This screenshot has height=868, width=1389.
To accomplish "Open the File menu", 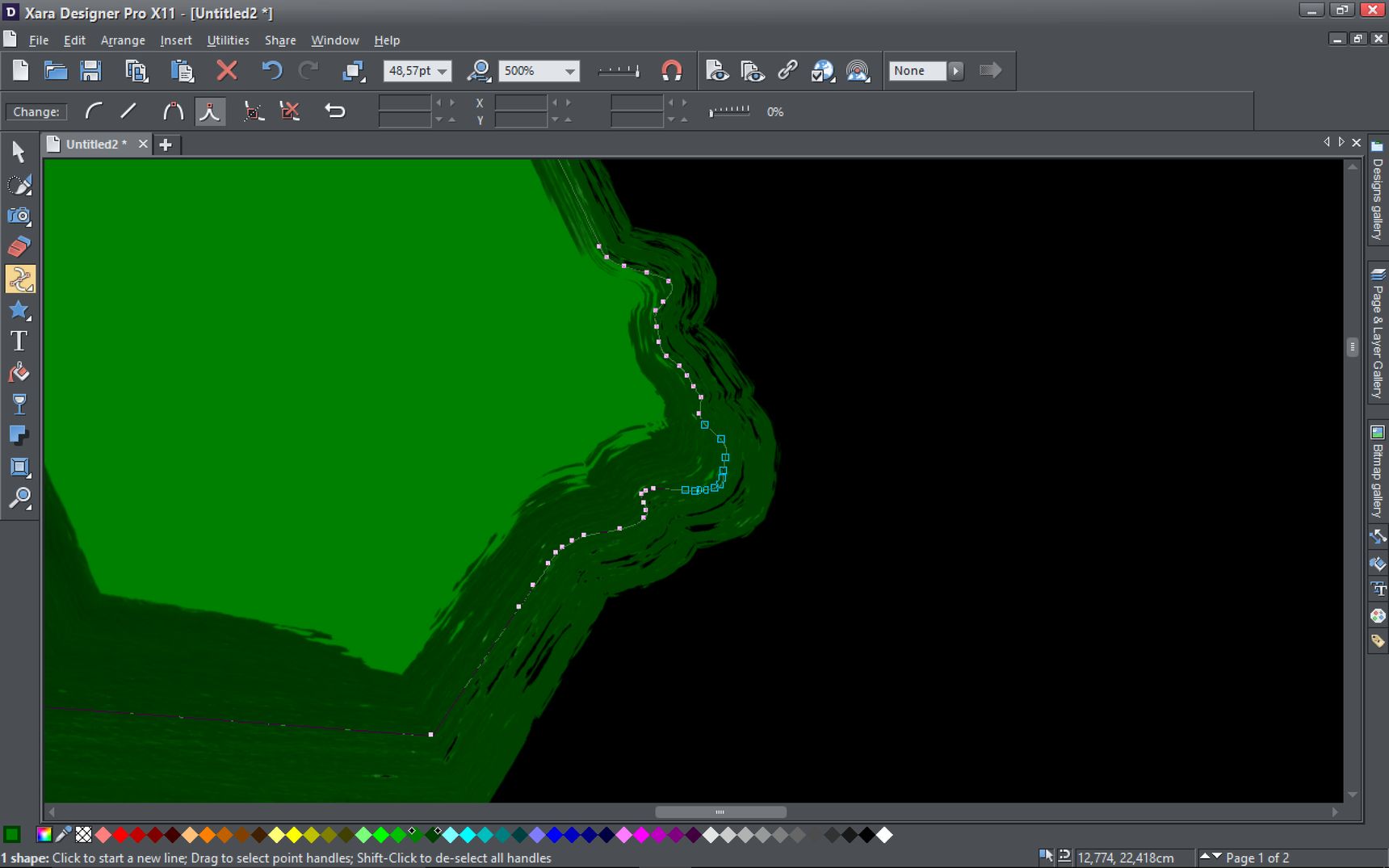I will pos(39,40).
